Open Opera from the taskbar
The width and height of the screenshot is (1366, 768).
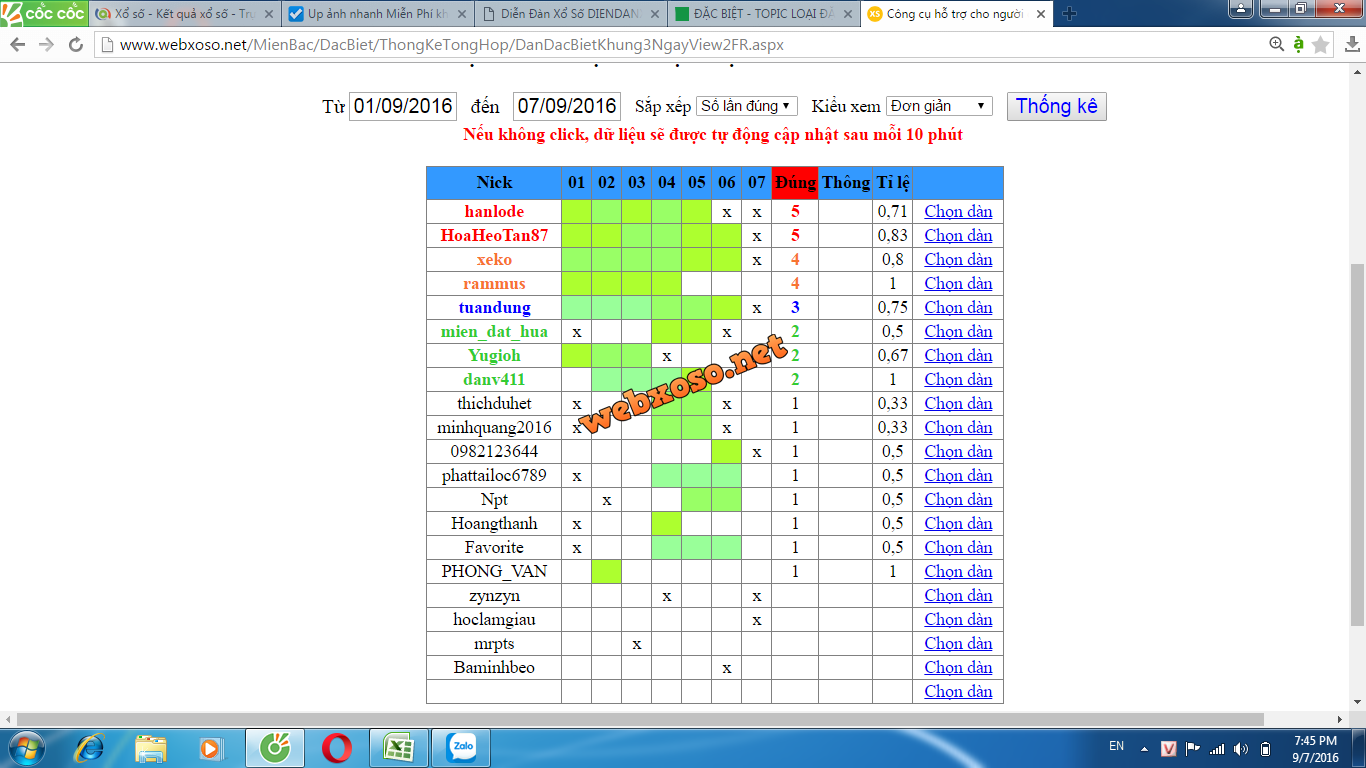click(x=336, y=748)
